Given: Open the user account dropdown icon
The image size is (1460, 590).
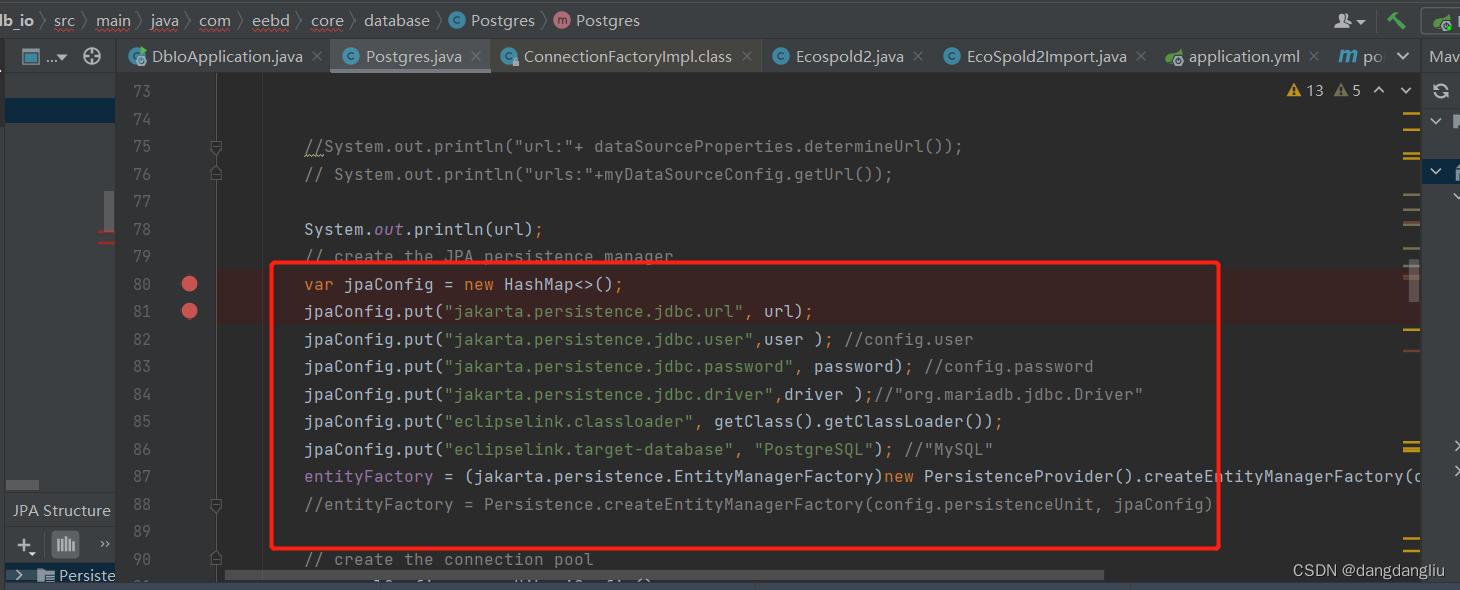Looking at the screenshot, I should 1350,20.
